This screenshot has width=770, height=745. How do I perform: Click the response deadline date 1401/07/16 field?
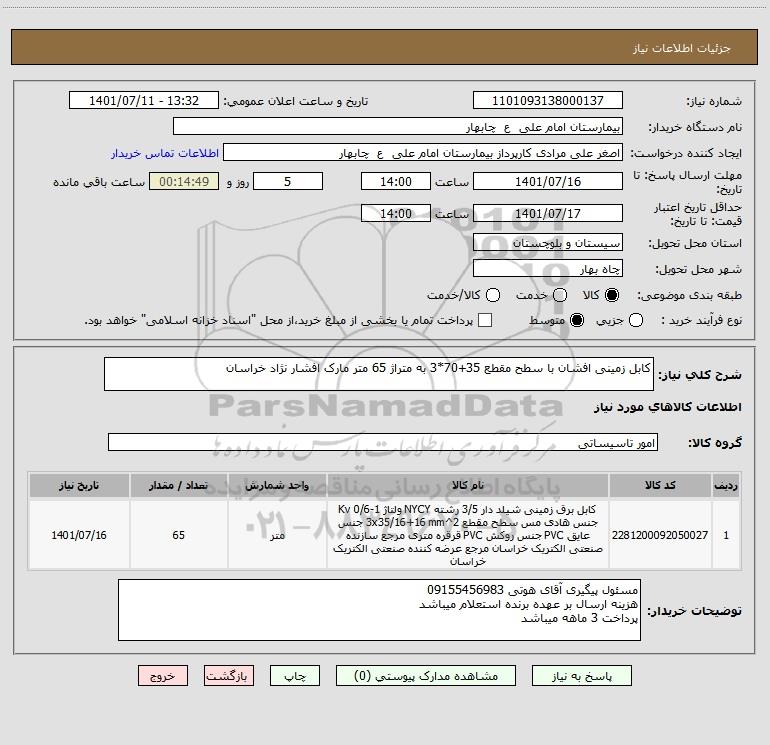click(548, 181)
